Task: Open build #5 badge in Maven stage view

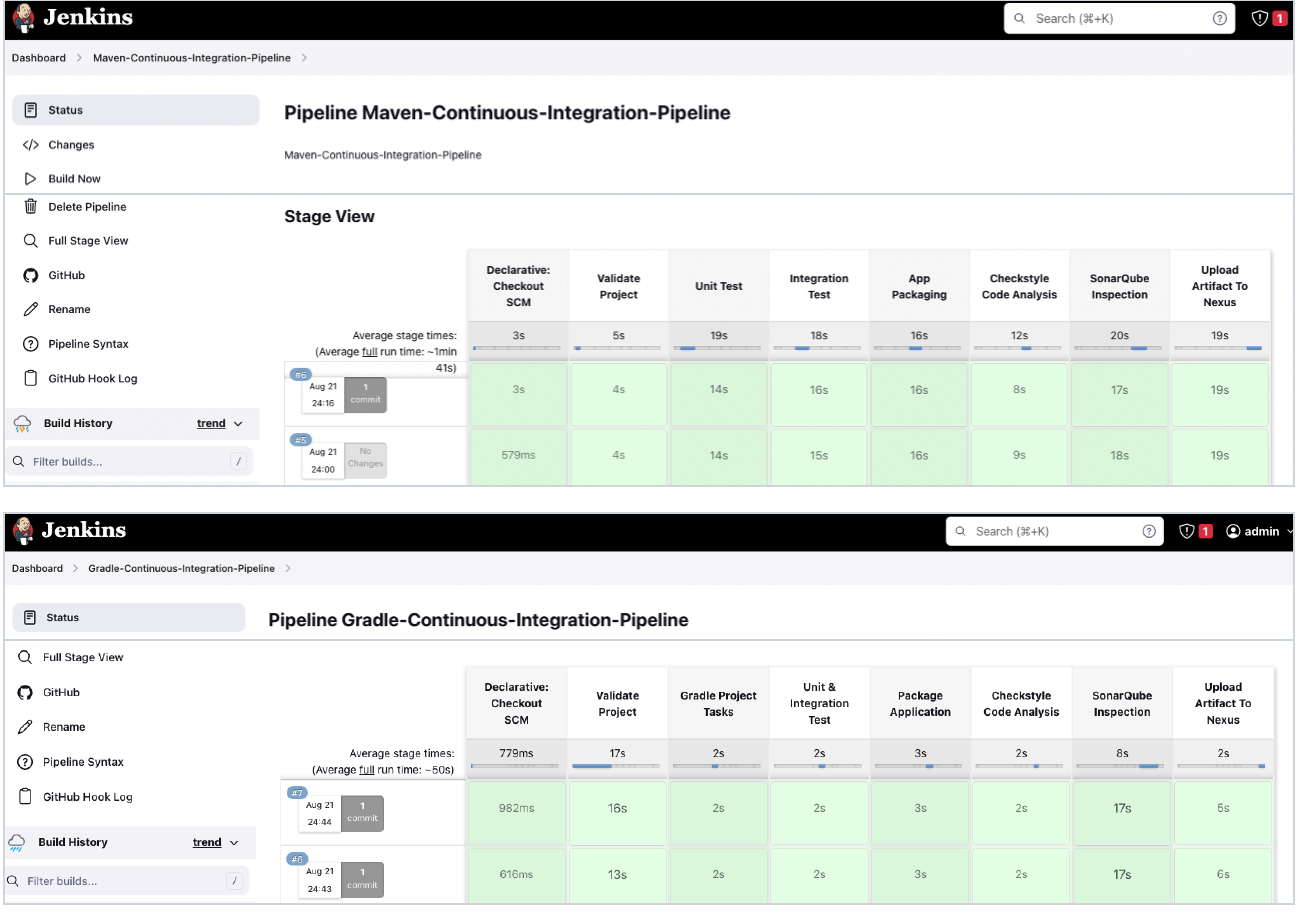Action: [300, 440]
